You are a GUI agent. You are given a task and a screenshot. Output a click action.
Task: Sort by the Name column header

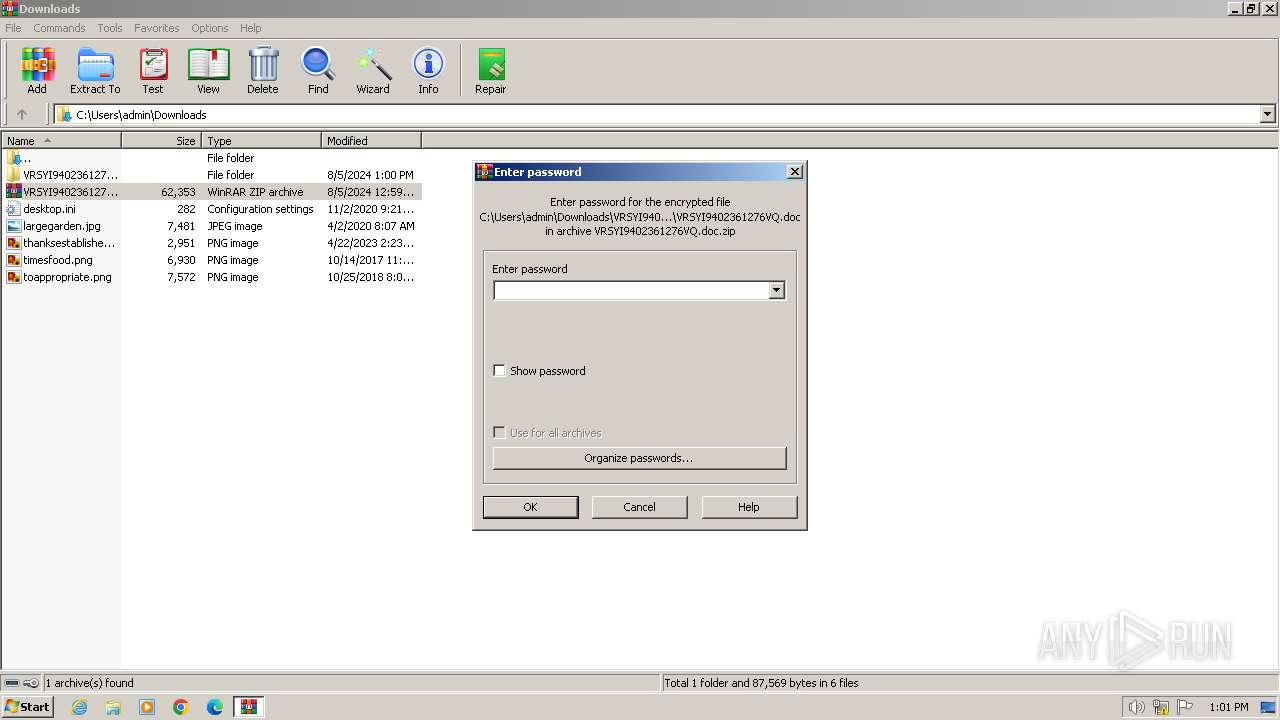(x=61, y=141)
